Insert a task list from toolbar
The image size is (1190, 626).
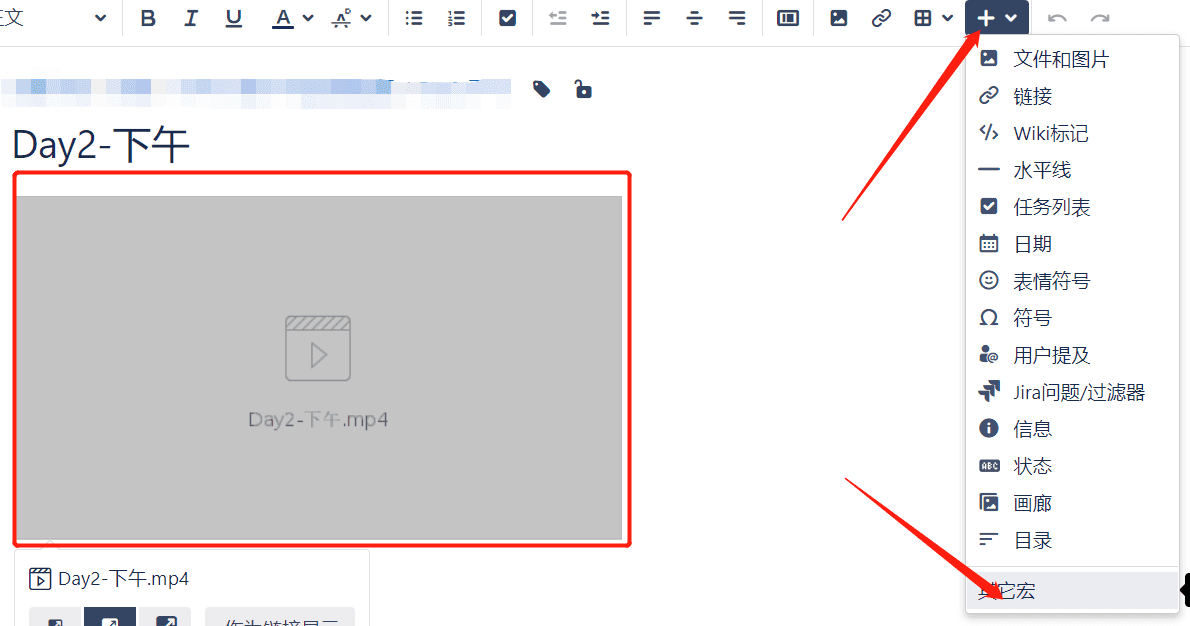point(508,18)
